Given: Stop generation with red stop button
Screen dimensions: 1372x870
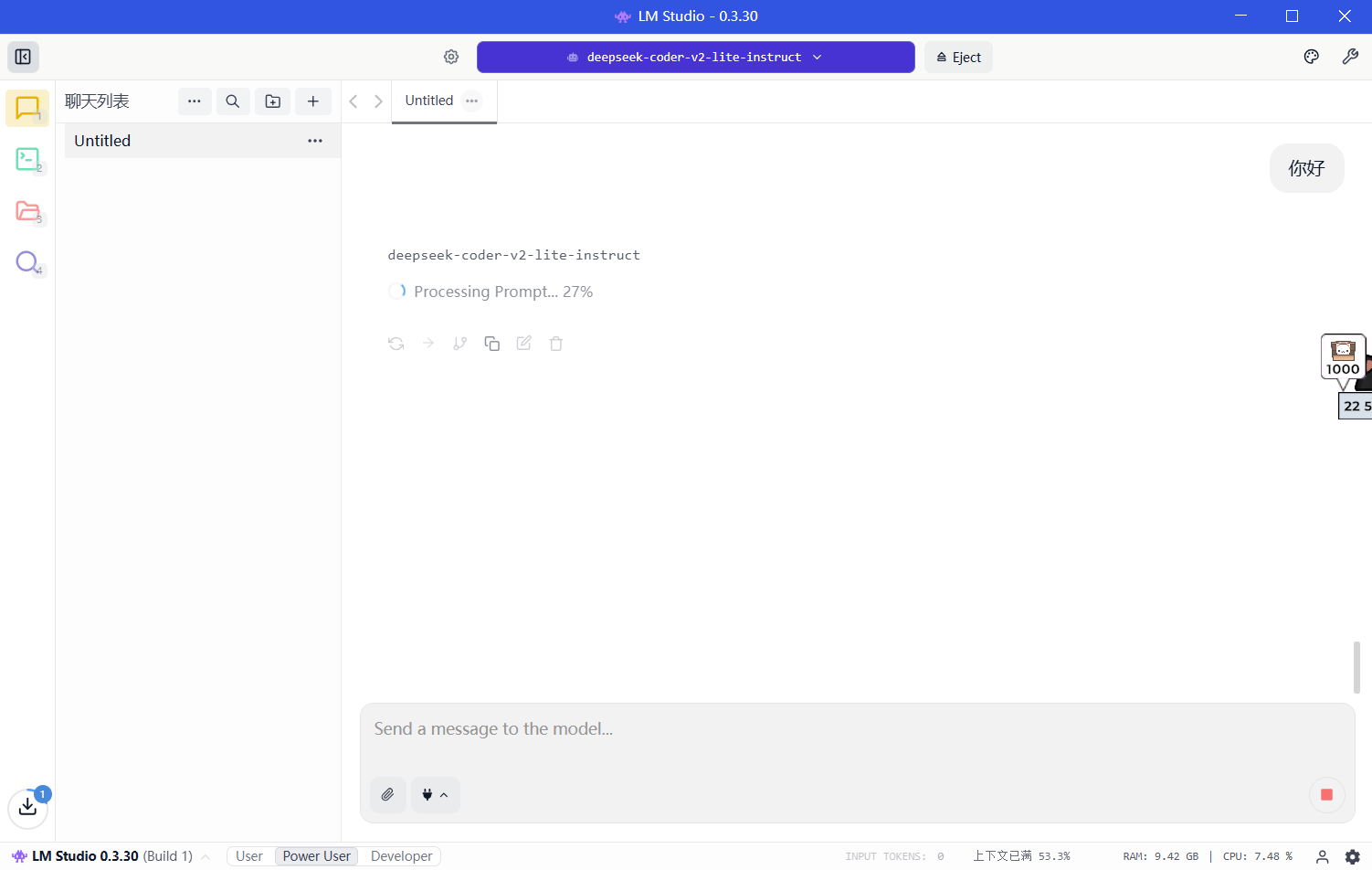Looking at the screenshot, I should point(1326,794).
